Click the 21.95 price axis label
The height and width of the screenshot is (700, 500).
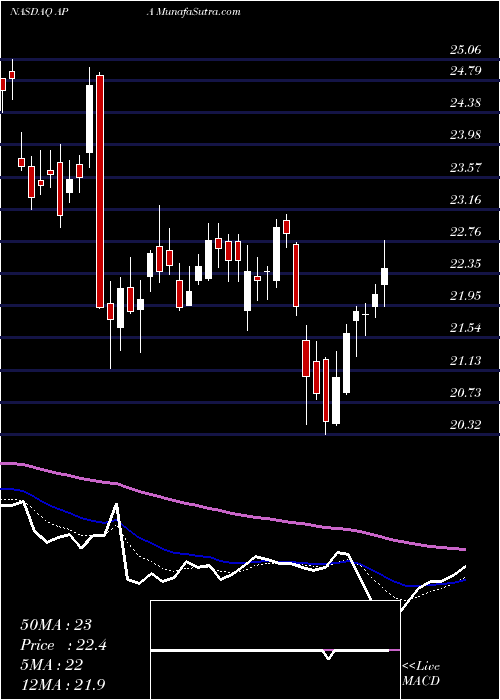coord(466,296)
